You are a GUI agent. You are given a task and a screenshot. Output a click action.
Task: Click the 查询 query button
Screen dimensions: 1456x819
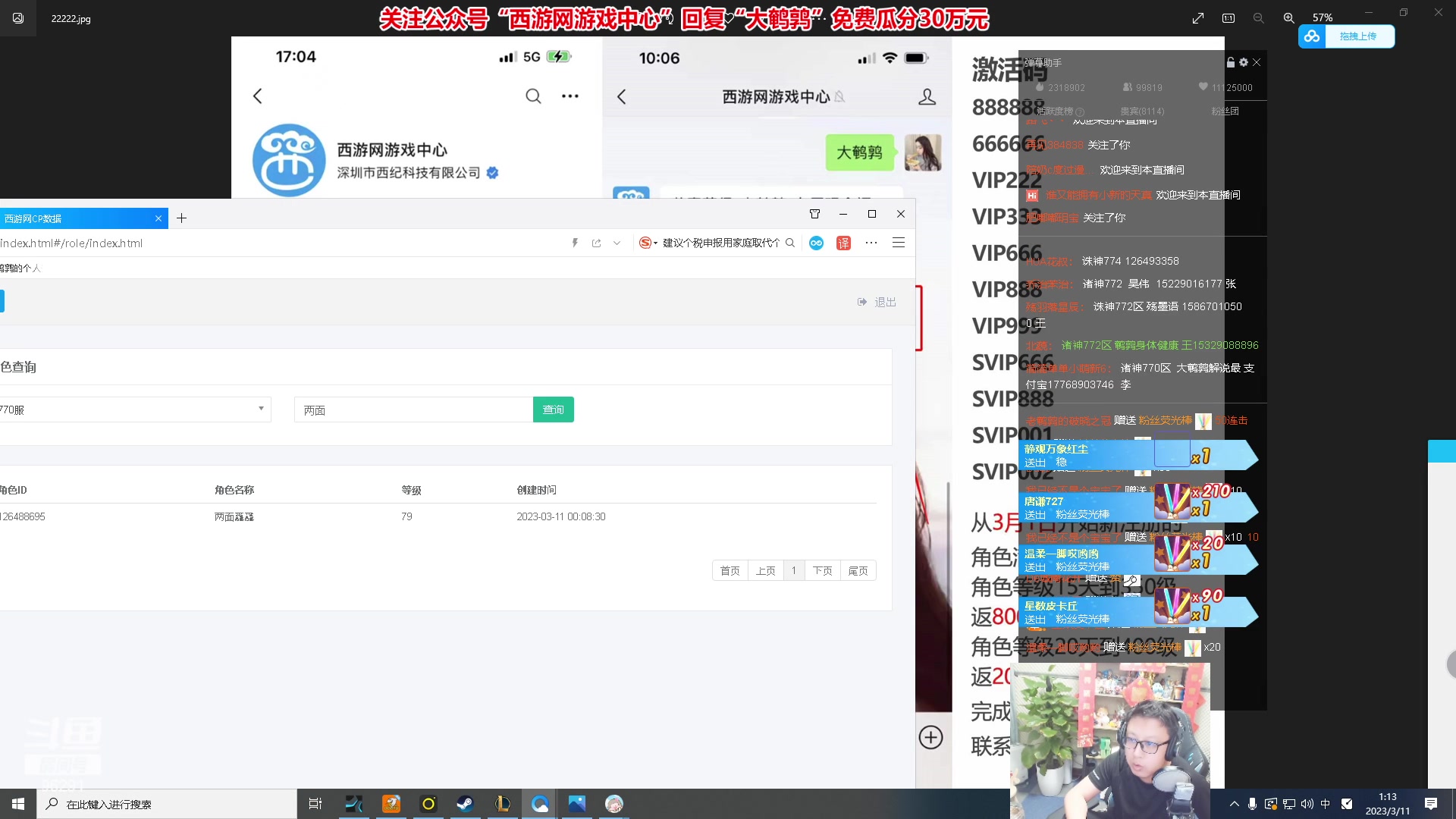coord(553,409)
